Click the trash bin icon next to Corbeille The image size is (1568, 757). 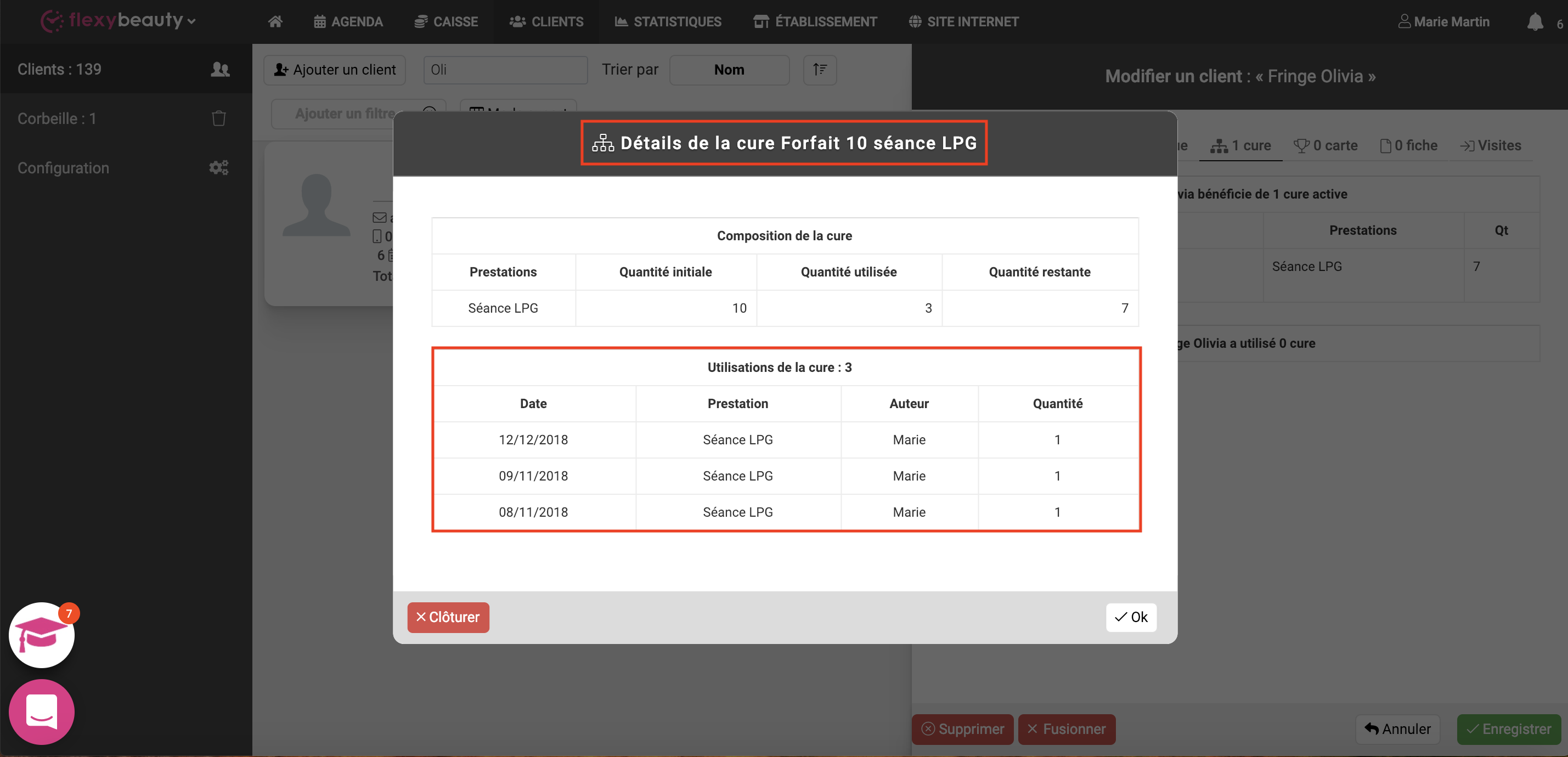tap(219, 118)
